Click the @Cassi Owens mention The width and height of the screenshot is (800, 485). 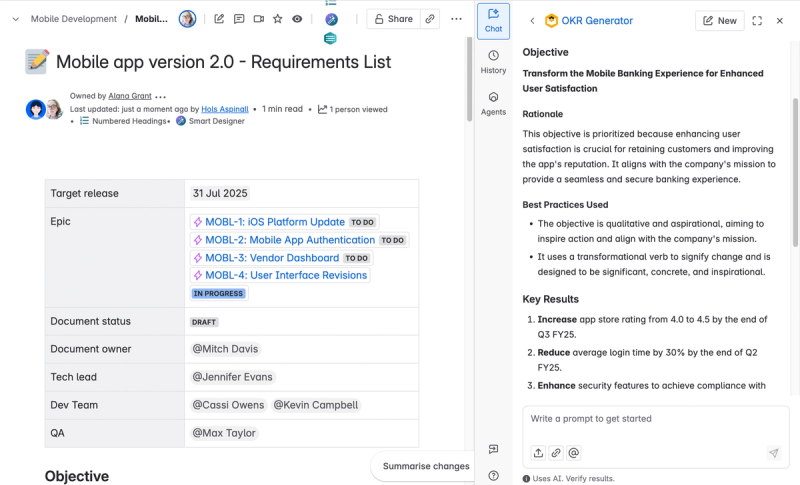coord(228,405)
